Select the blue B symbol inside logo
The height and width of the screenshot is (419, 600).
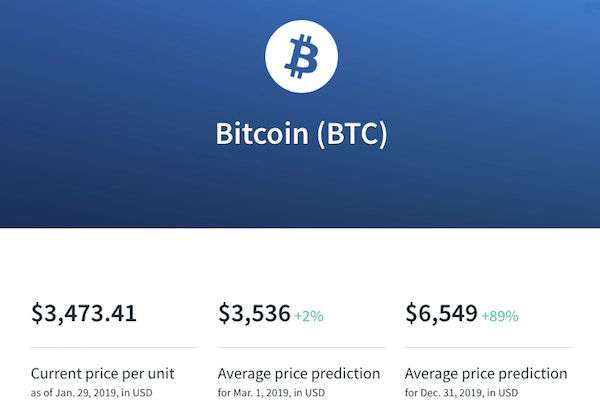point(302,57)
